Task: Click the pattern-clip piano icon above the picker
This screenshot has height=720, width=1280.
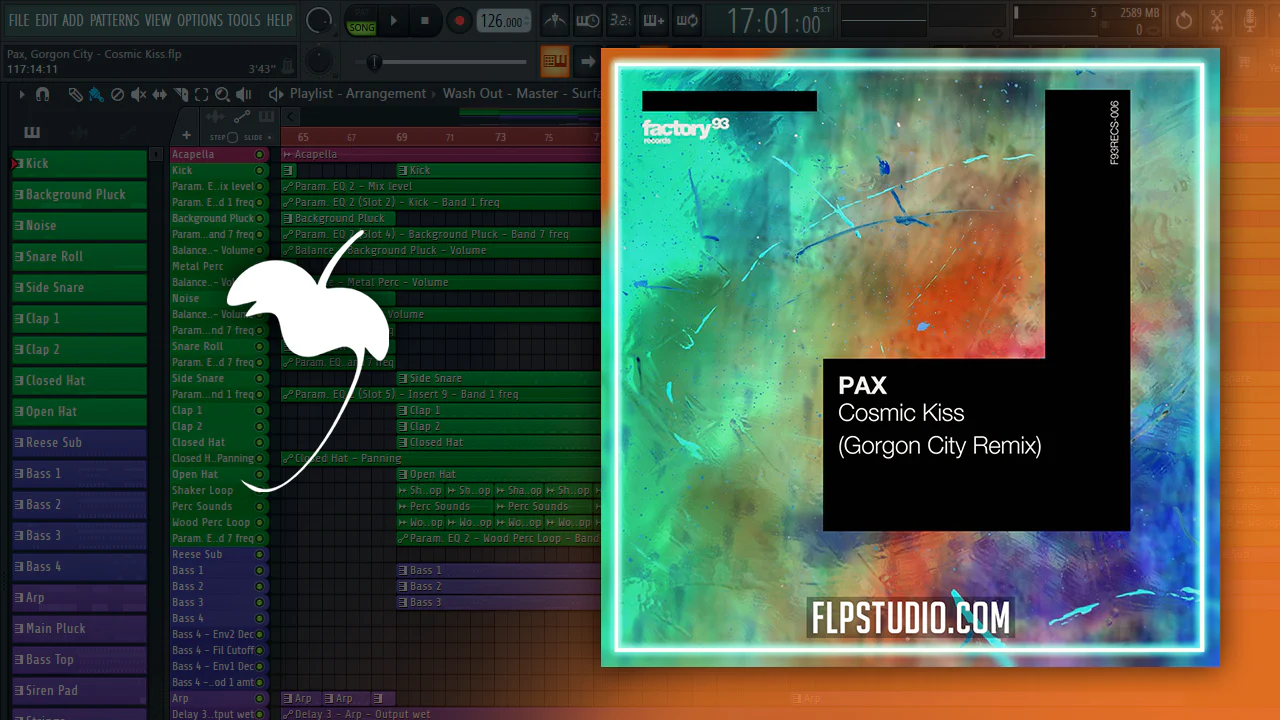Action: pyautogui.click(x=32, y=133)
